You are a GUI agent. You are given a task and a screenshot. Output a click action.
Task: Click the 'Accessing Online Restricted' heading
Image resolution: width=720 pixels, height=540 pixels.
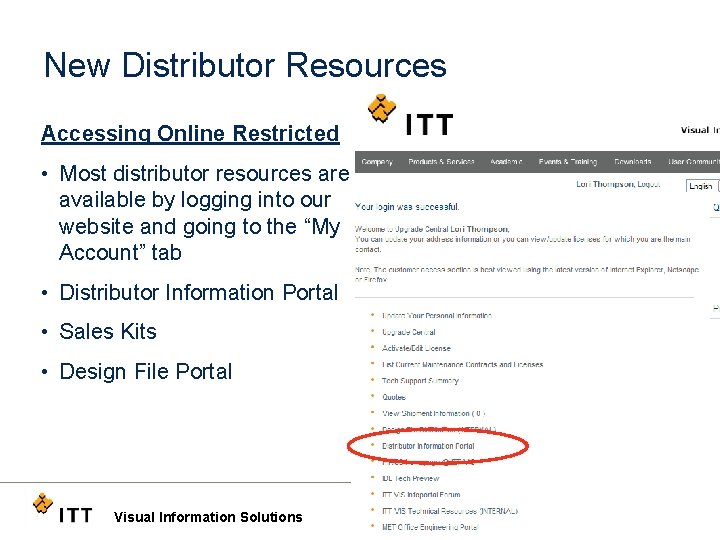click(x=190, y=133)
